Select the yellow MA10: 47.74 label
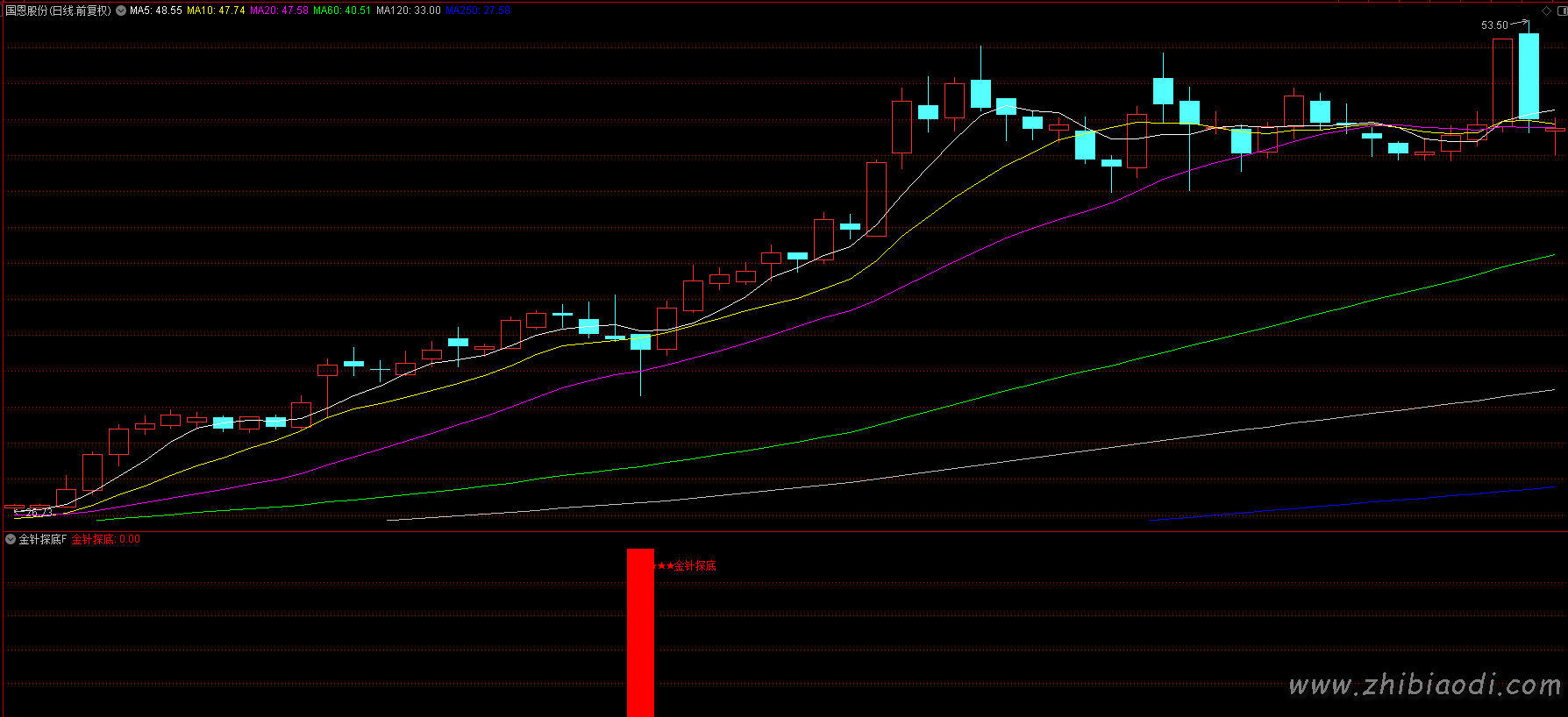This screenshot has width=1568, height=717. (216, 11)
